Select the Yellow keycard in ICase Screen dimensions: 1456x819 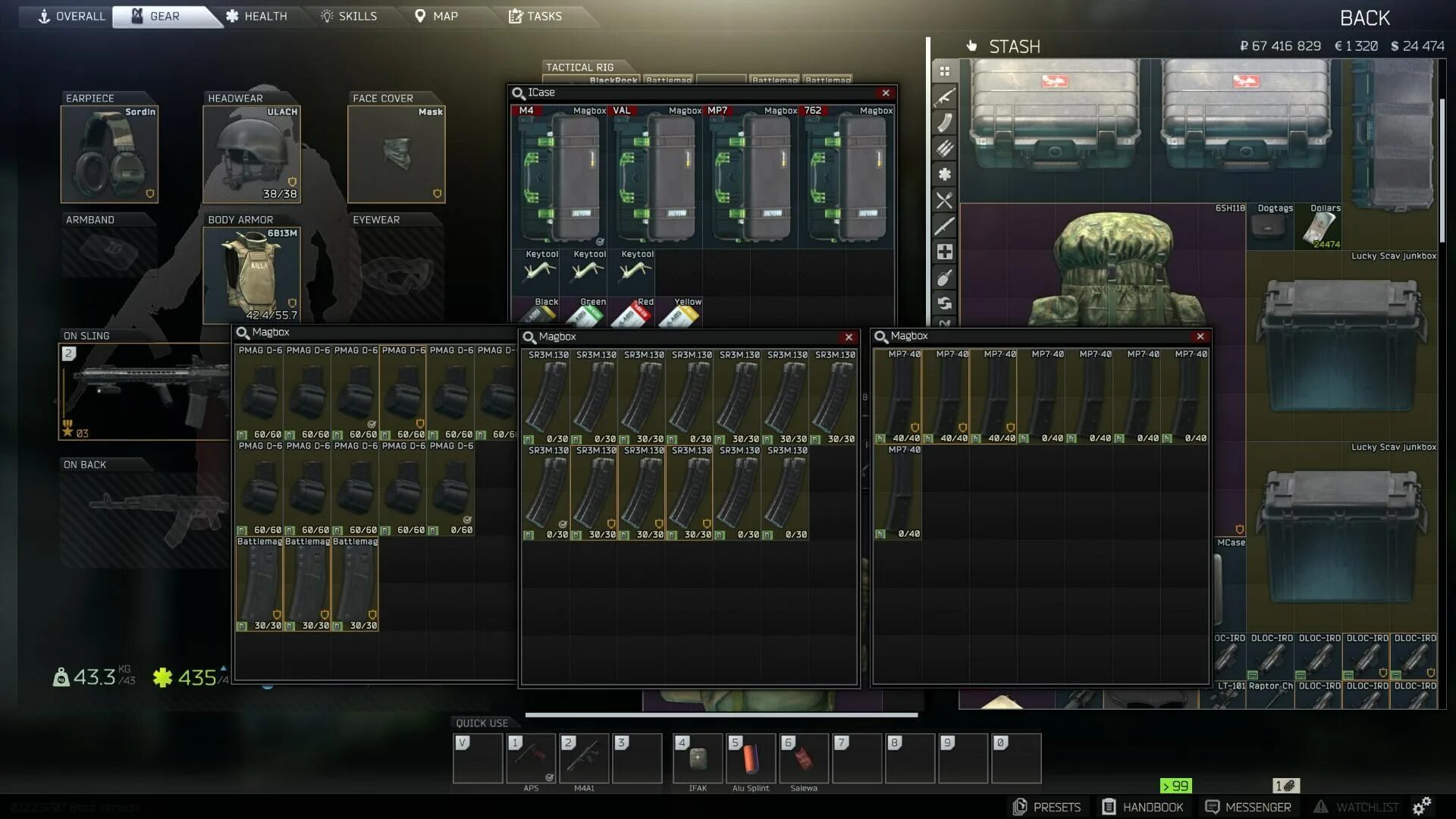coord(679,312)
